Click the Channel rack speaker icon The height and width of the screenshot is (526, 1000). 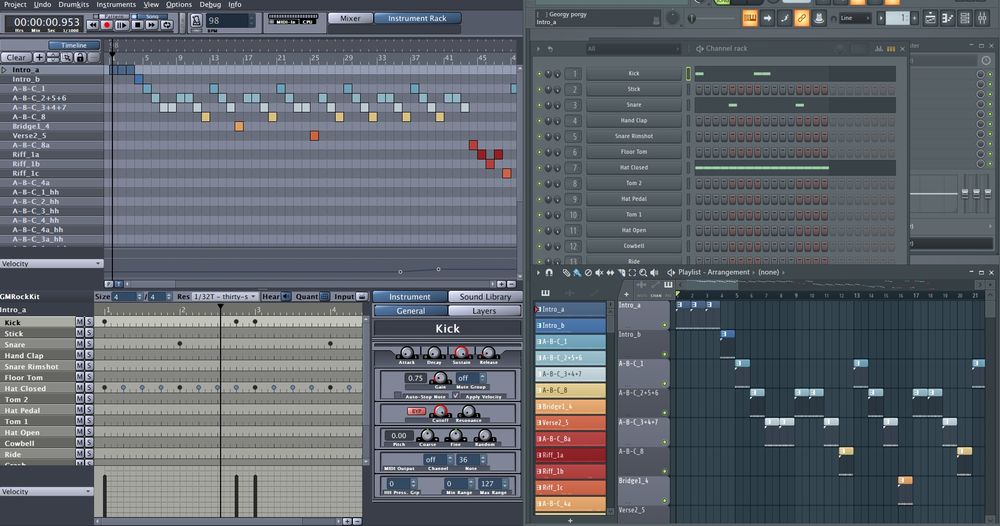[x=700, y=48]
